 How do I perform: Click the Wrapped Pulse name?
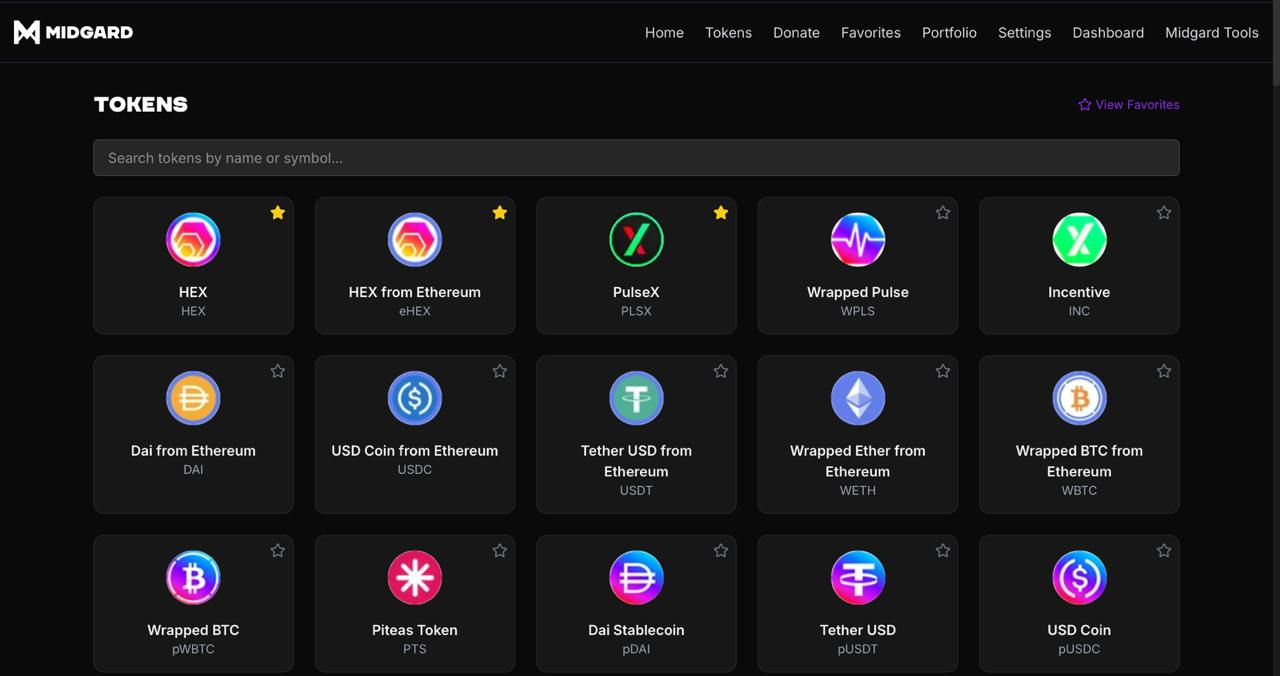click(858, 292)
